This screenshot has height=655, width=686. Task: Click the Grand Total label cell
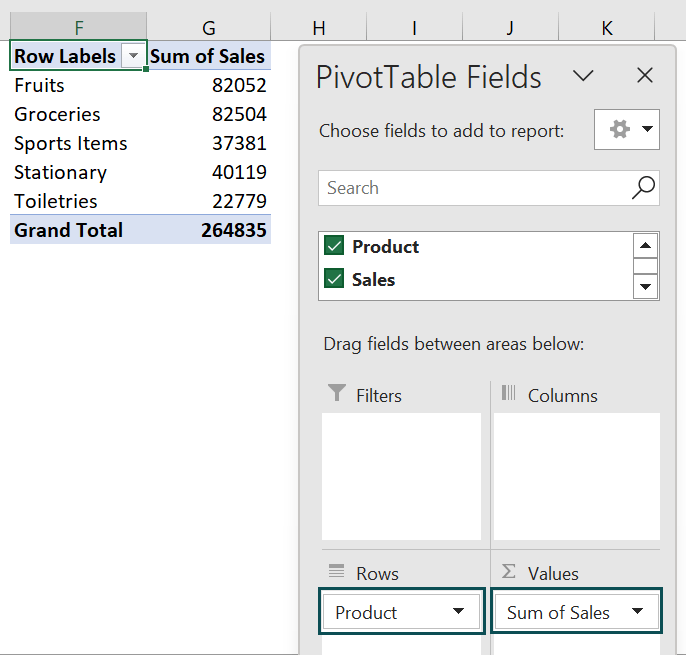tap(78, 230)
